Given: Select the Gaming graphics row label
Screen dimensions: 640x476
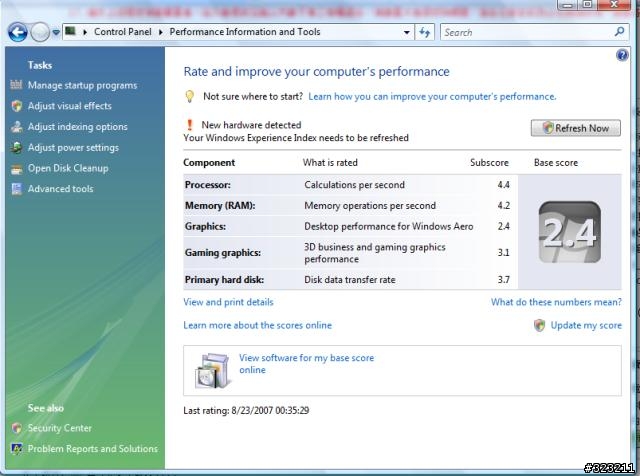Looking at the screenshot, I should [223, 253].
